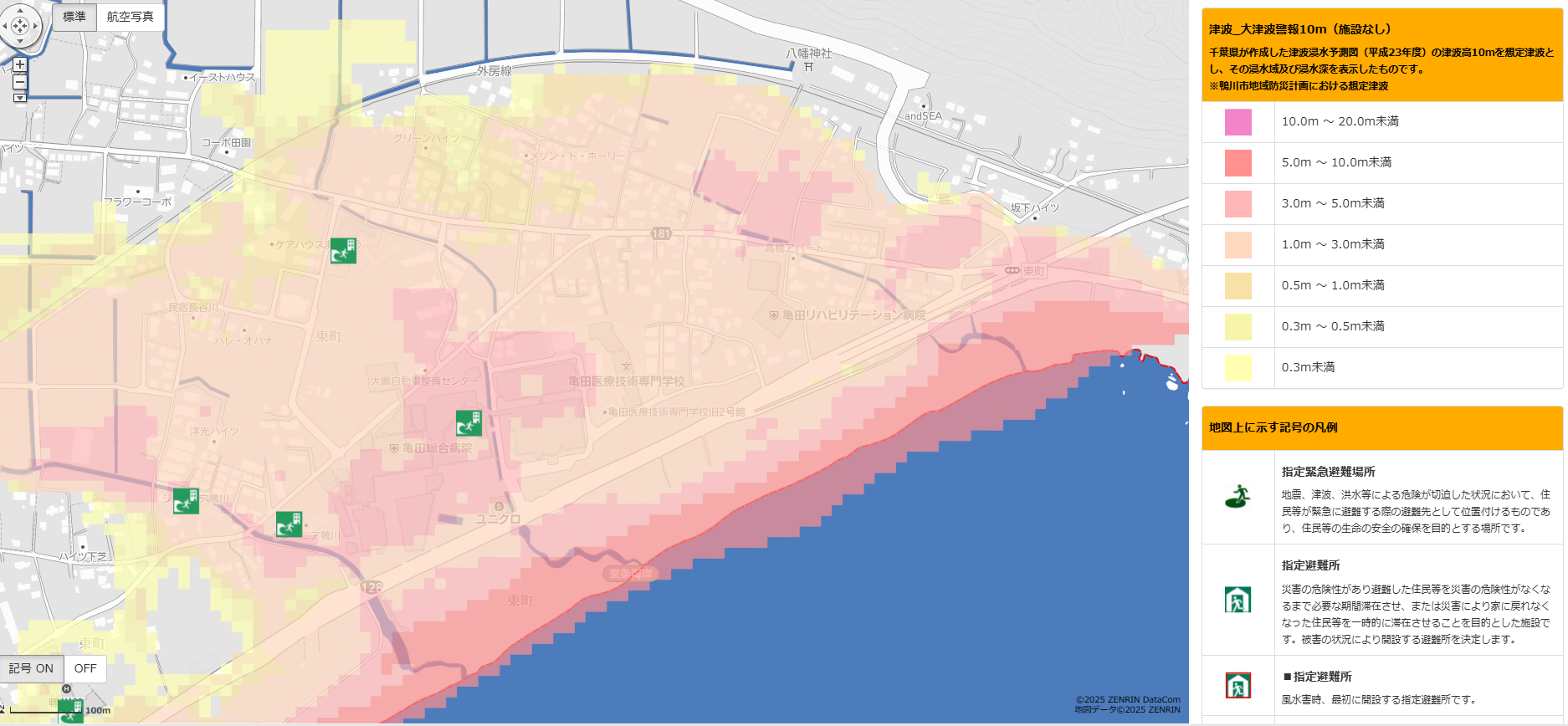Image resolution: width=1568 pixels, height=726 pixels.
Task: Click the 5.0m～10.0m legend color swatch
Action: pyautogui.click(x=1237, y=163)
